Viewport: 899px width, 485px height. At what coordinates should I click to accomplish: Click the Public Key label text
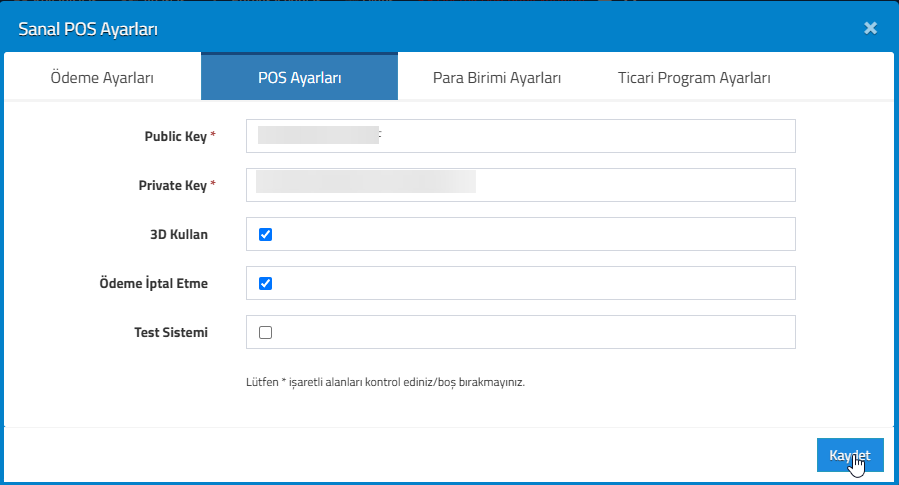[175, 136]
